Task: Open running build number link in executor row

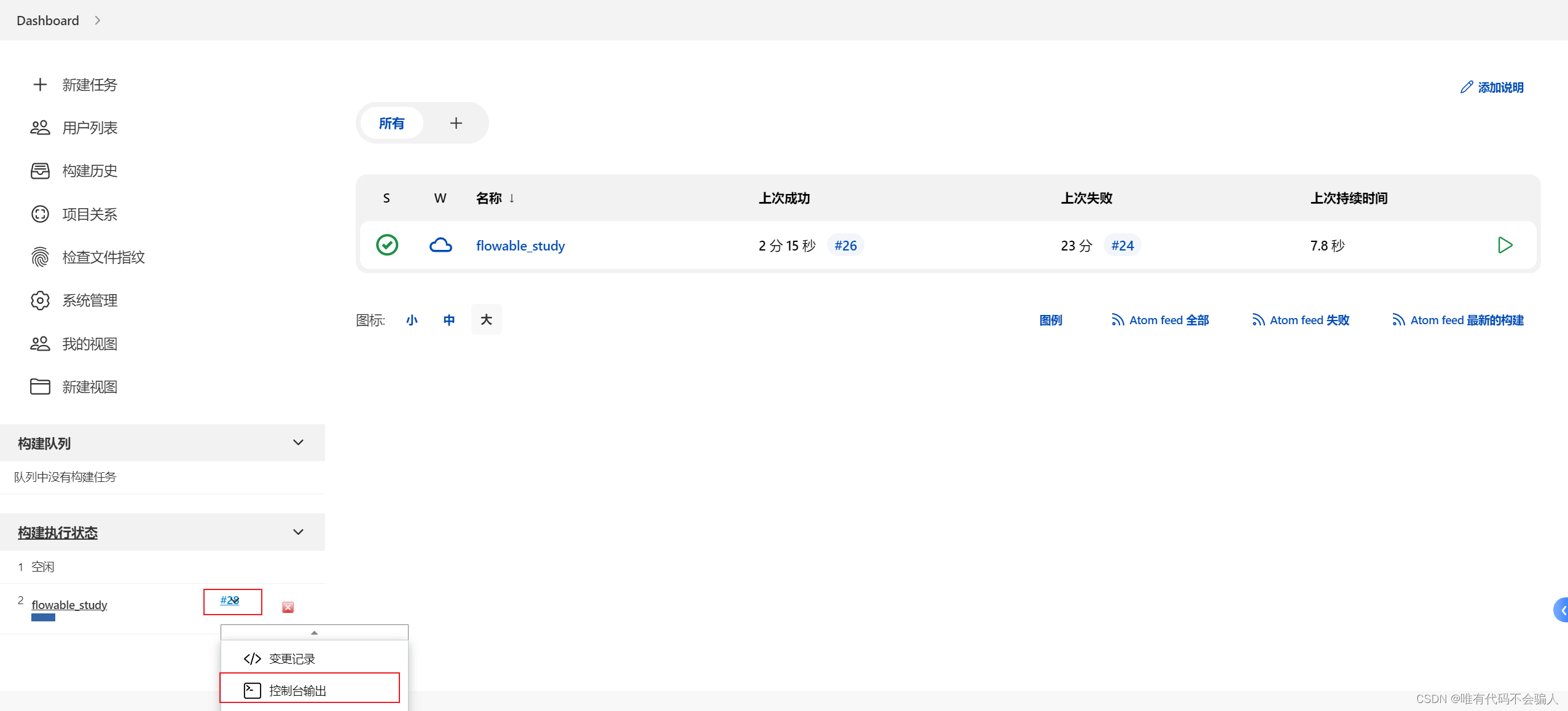Action: click(x=230, y=600)
